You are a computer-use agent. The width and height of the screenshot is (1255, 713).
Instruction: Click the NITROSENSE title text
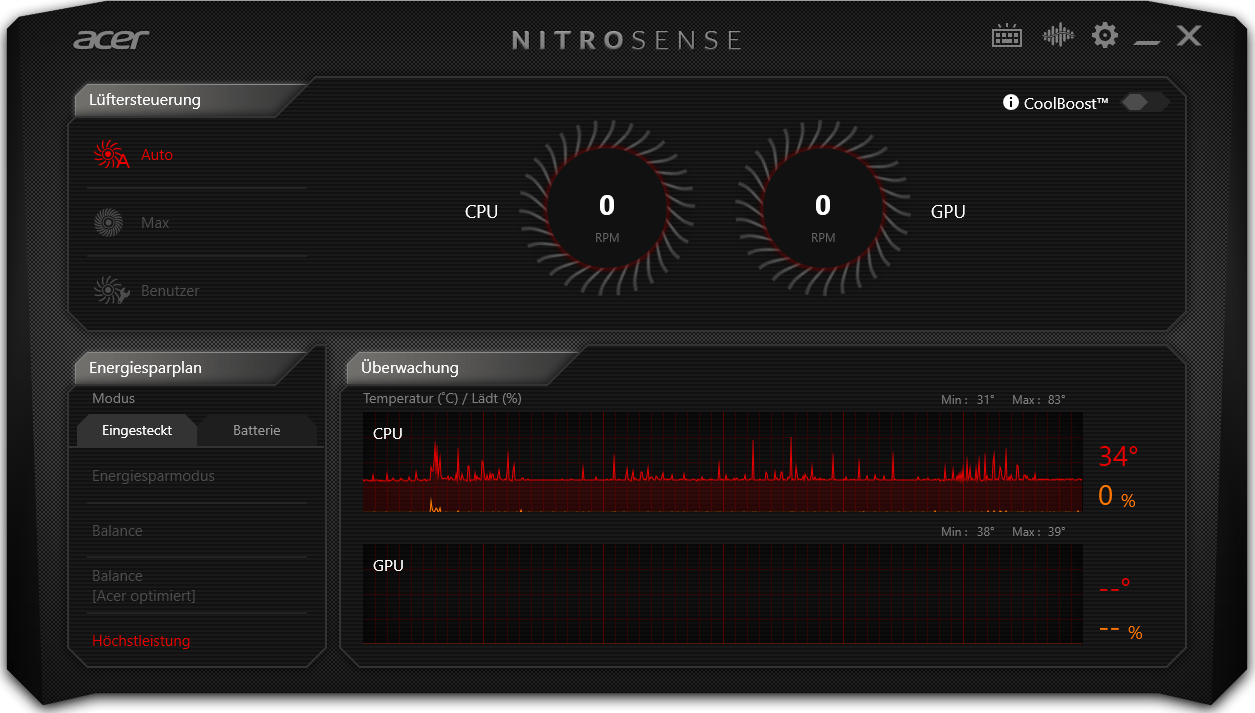(627, 40)
